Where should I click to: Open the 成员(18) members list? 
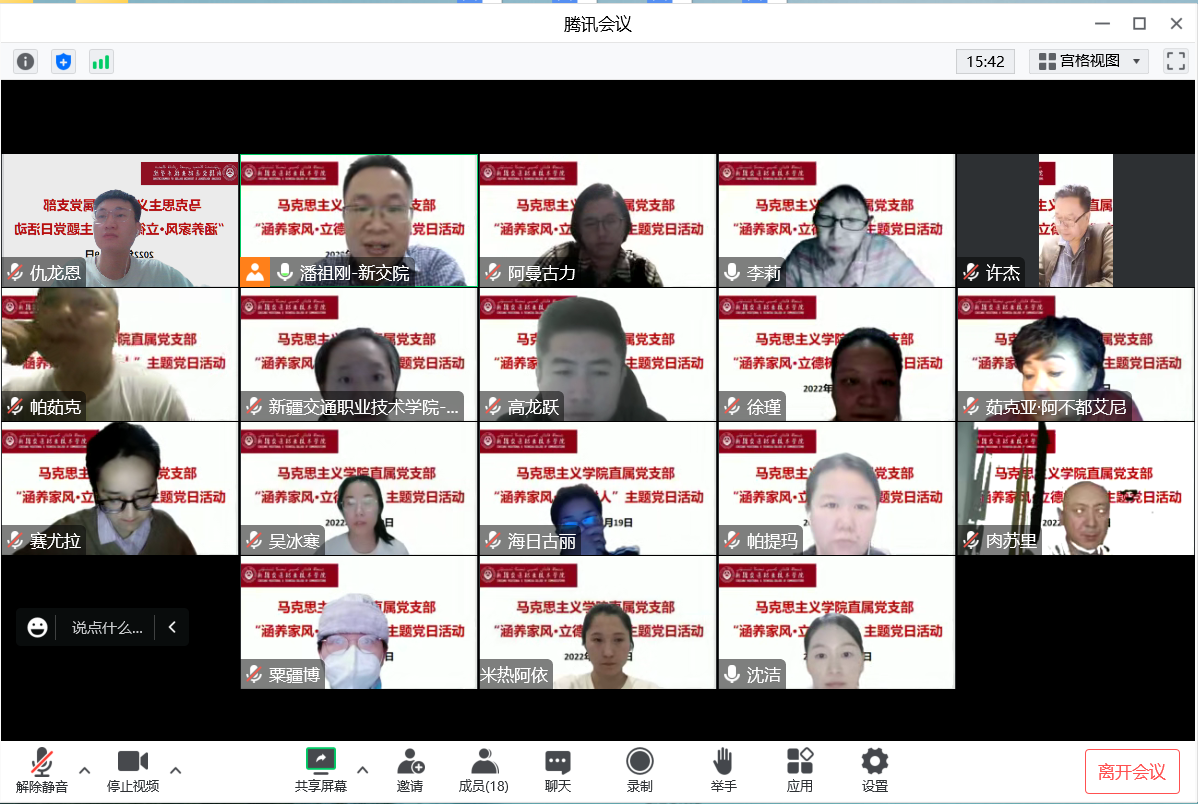pyautogui.click(x=484, y=770)
